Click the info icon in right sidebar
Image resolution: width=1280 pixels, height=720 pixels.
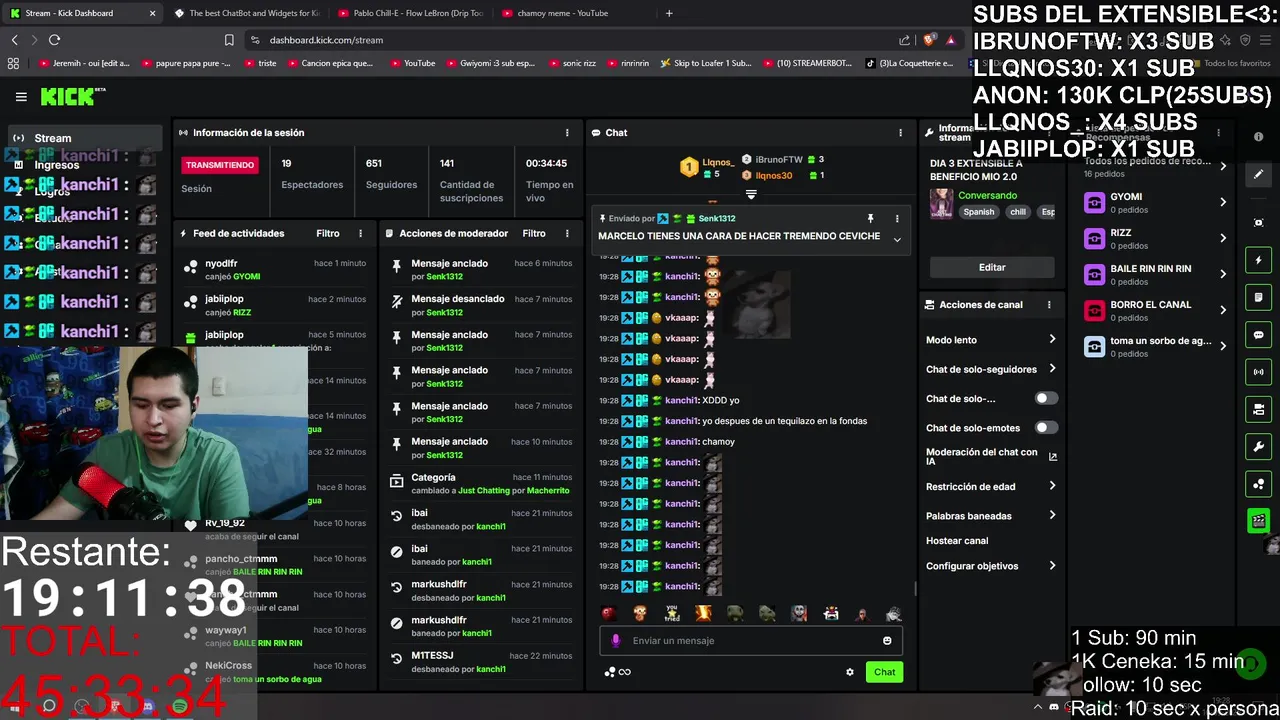click(1259, 137)
